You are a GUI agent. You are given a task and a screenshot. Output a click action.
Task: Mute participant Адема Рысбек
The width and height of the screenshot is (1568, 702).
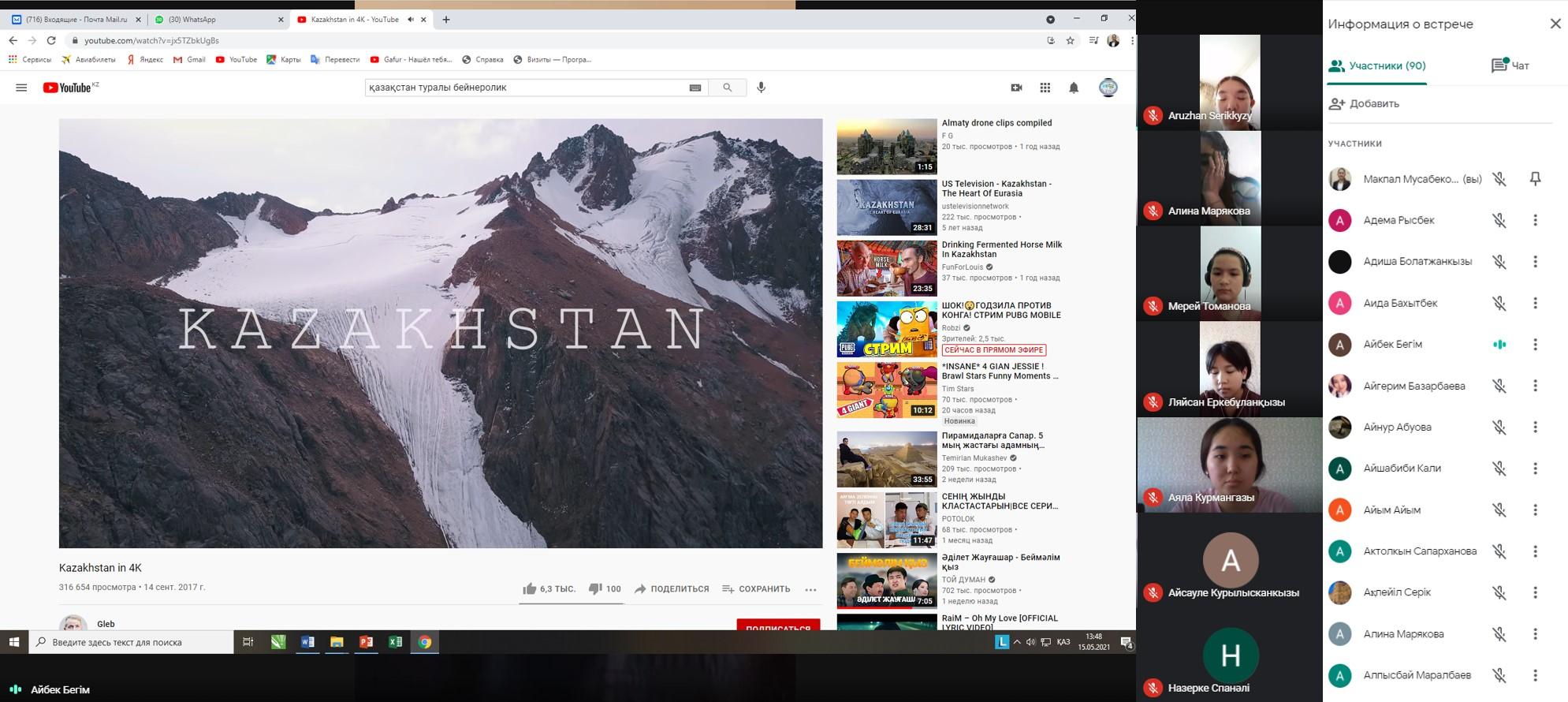[x=1499, y=221]
